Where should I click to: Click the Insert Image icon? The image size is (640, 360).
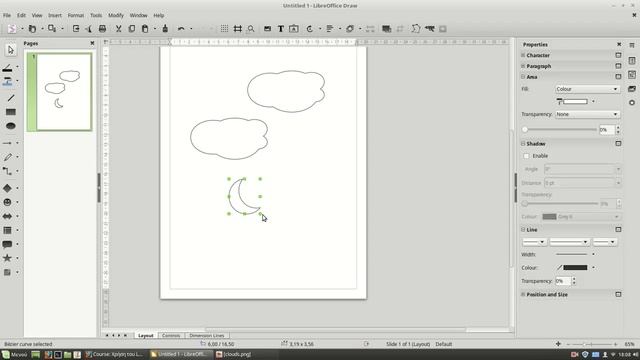point(267,29)
